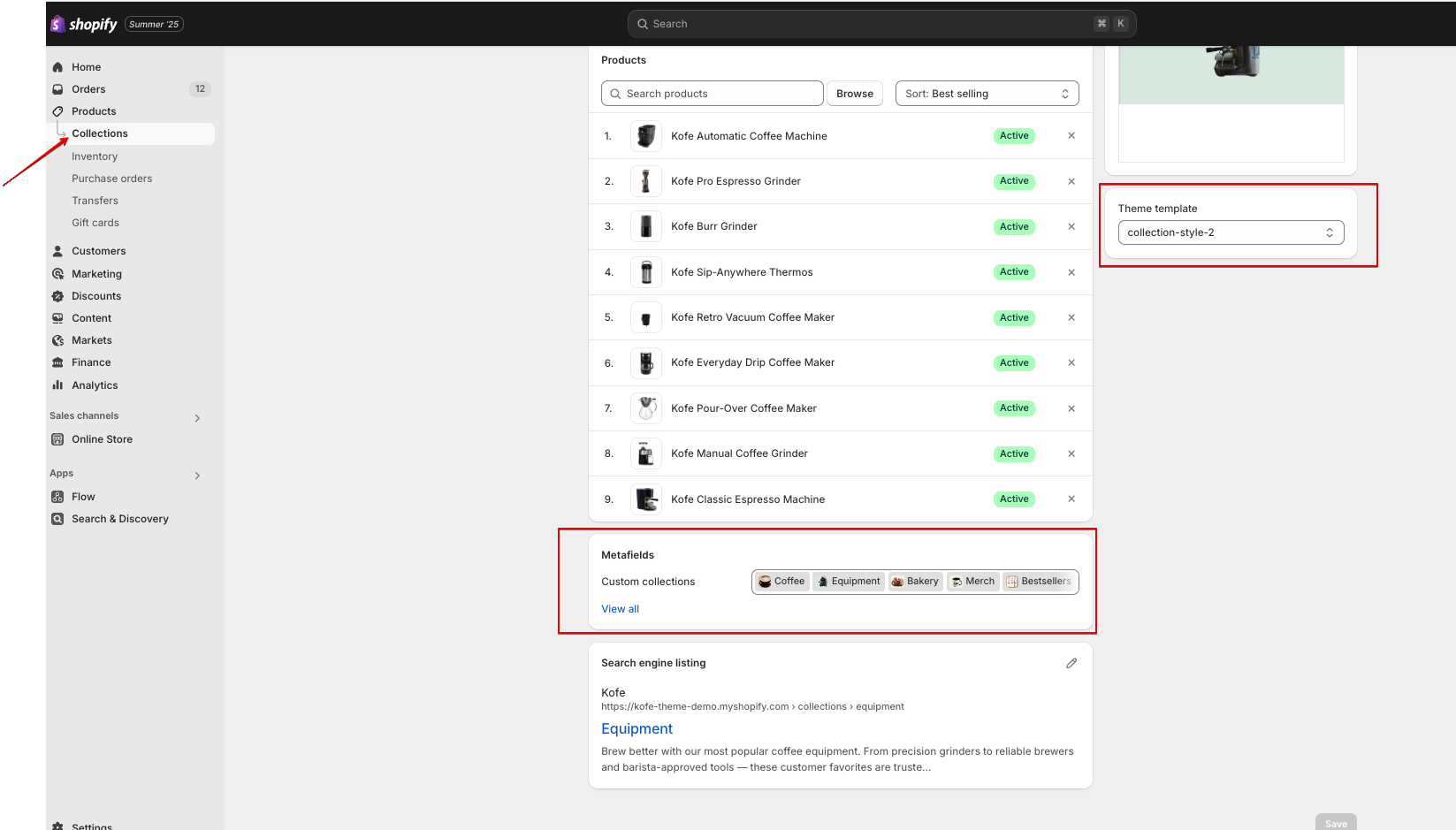Remove Kofe Everyday Drip Coffee Maker

pos(1071,363)
